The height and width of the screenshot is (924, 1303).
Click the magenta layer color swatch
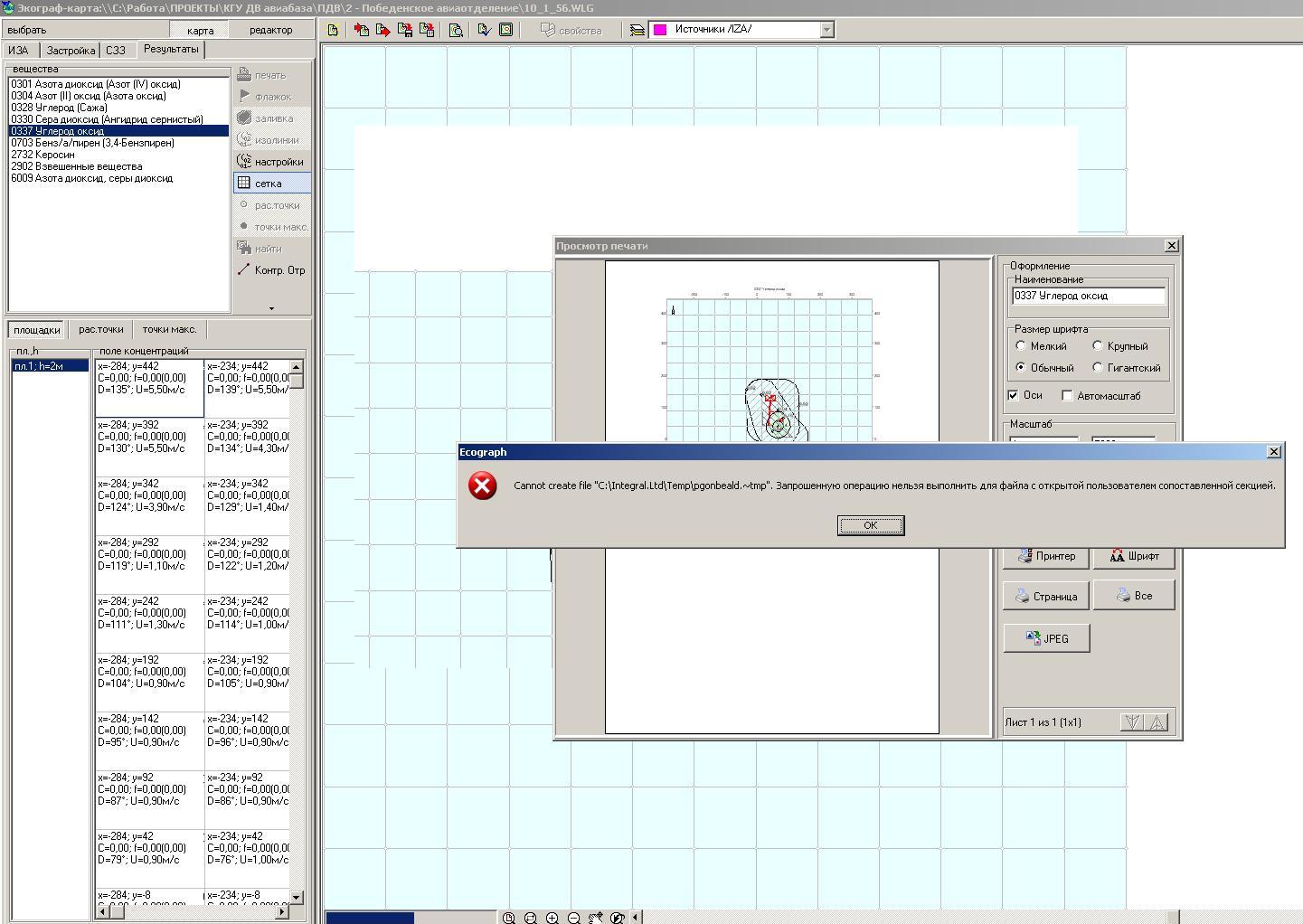click(x=660, y=30)
